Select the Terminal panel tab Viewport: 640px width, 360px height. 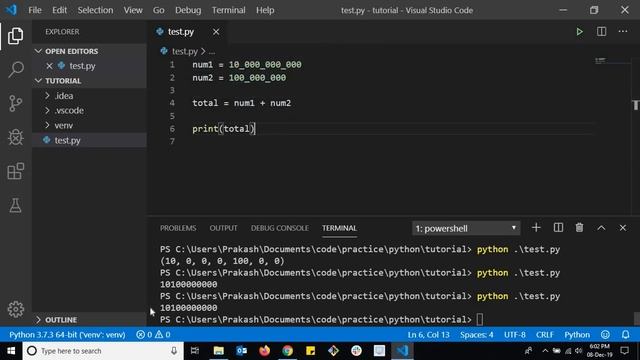point(339,228)
